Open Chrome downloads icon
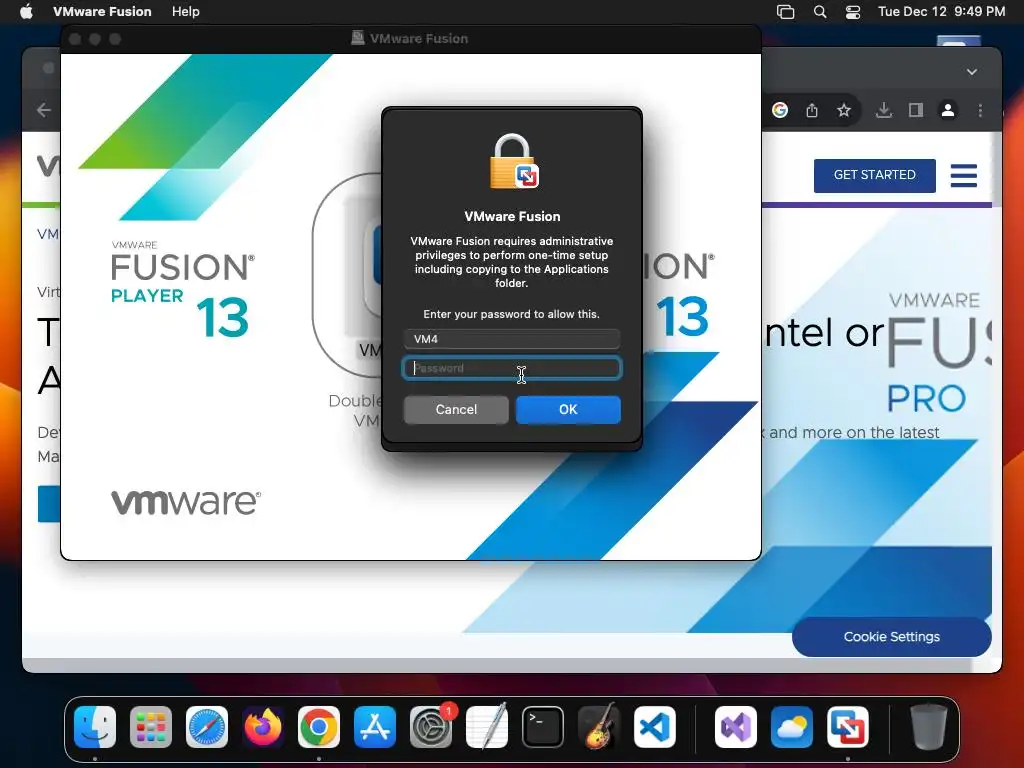Image resolution: width=1024 pixels, height=768 pixels. pos(884,110)
